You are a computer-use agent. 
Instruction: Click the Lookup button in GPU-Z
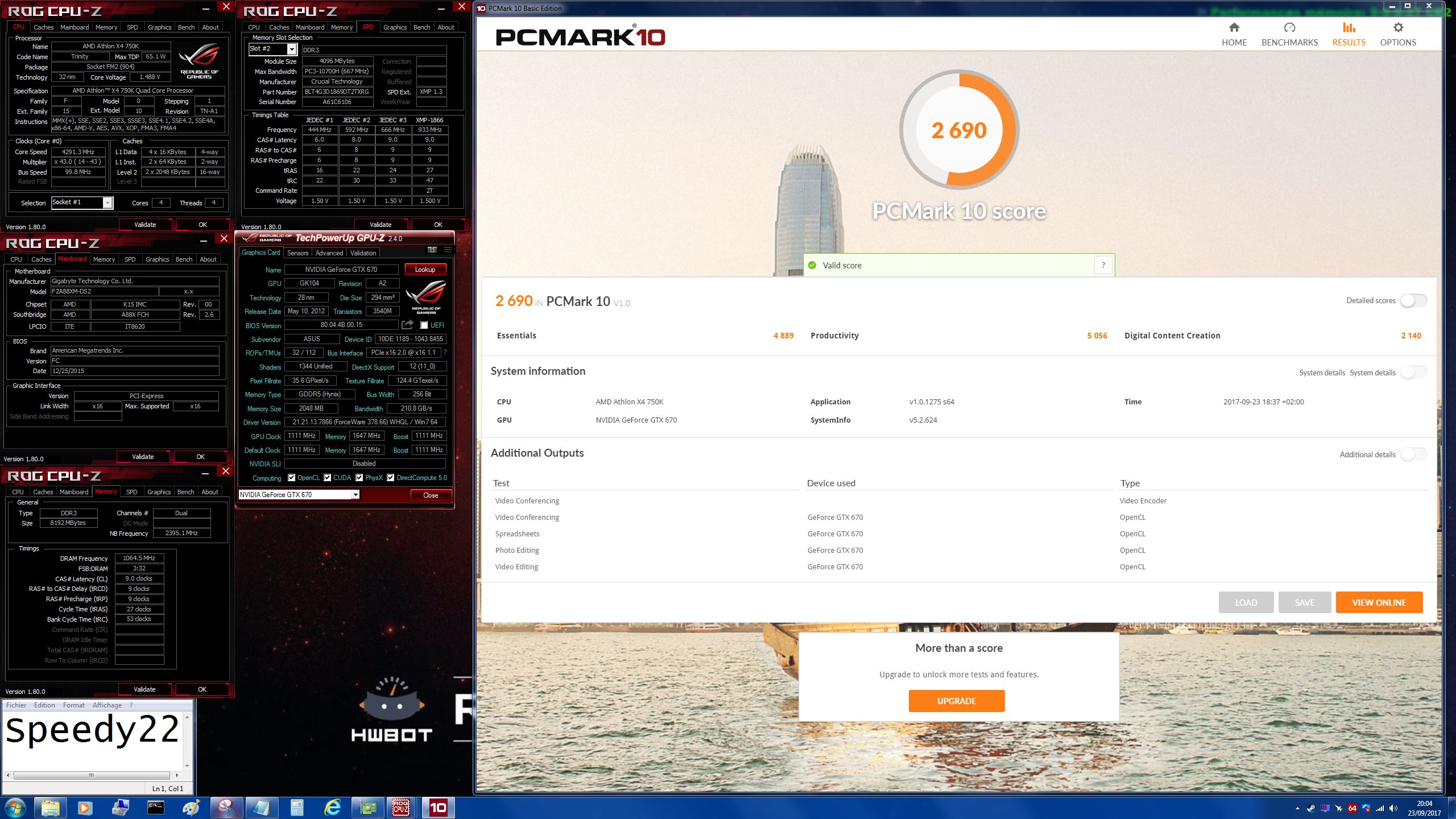[x=425, y=270]
